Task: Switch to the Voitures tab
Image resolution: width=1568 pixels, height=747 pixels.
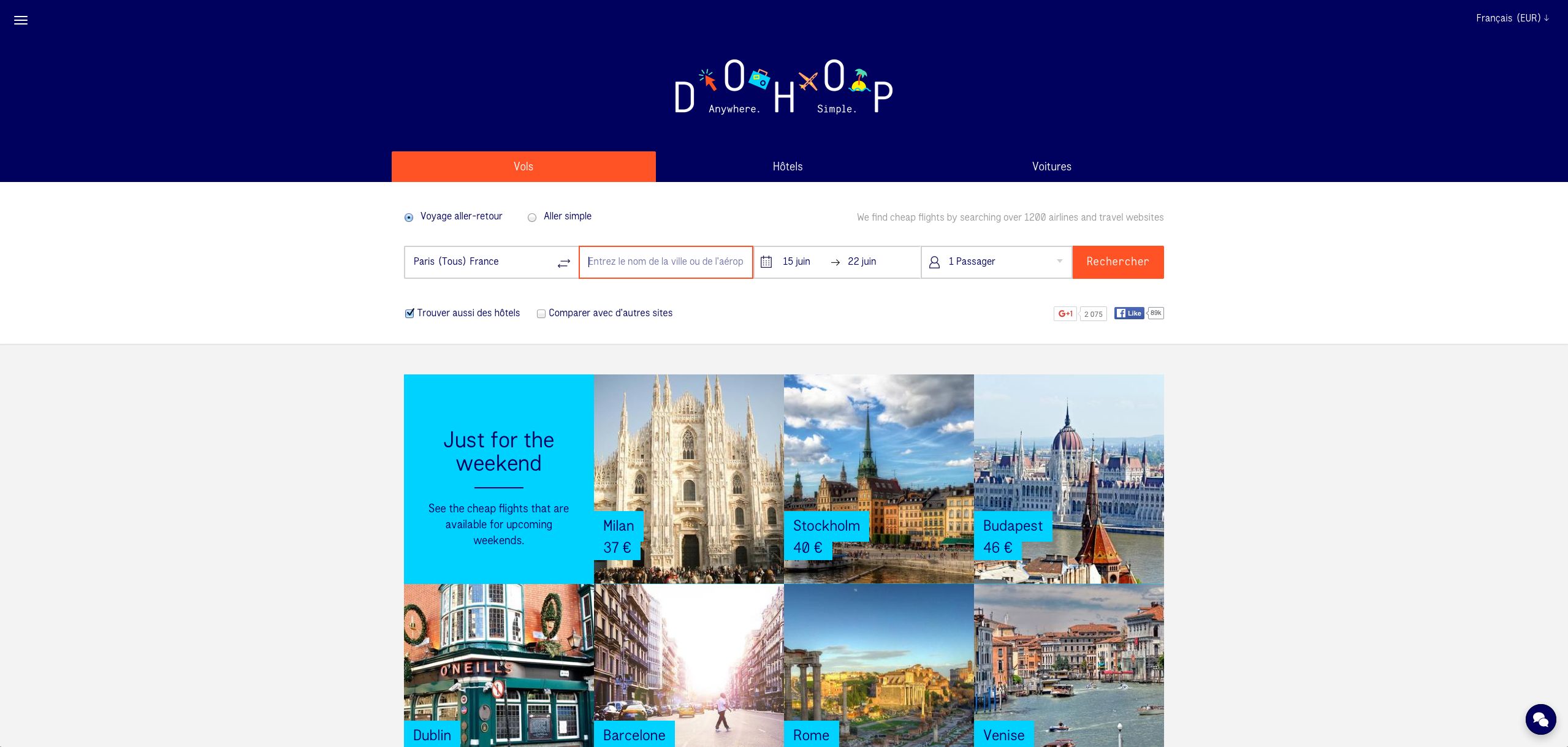Action: pos(1051,167)
